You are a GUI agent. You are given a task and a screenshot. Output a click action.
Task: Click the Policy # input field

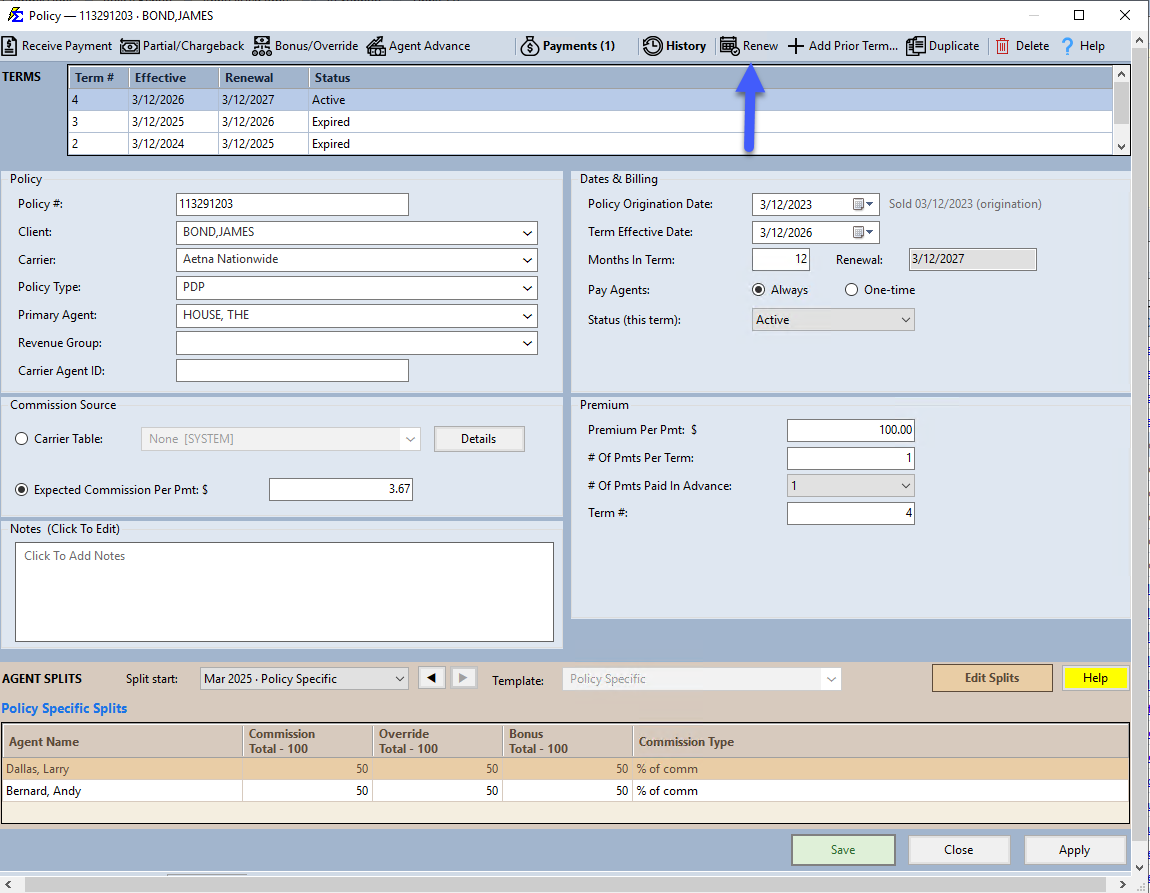pyautogui.click(x=292, y=205)
